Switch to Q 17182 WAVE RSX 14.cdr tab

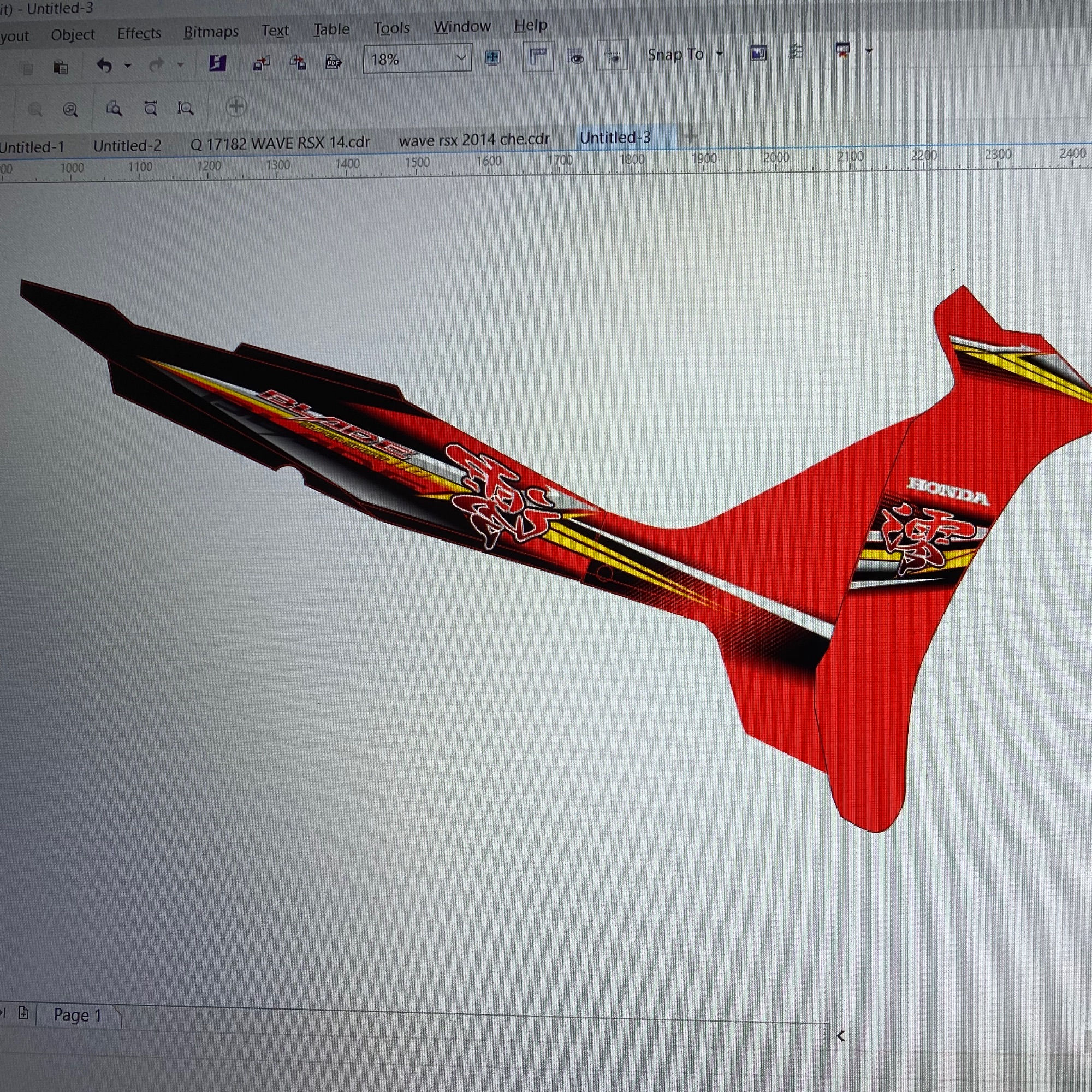tap(280, 143)
